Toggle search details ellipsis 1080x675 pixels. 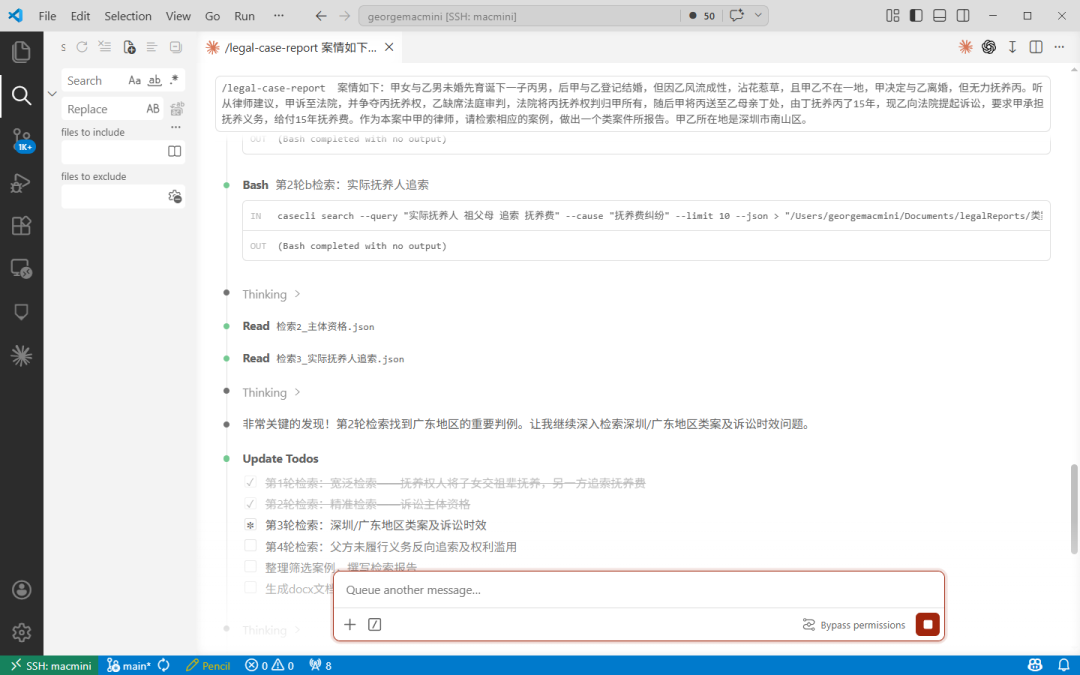point(176,127)
